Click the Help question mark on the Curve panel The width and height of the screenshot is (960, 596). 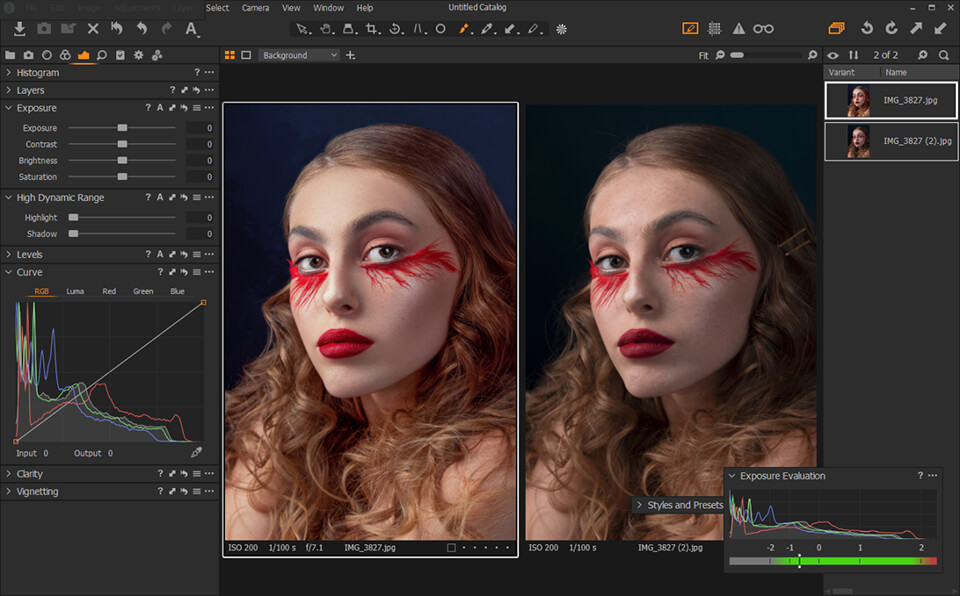[159, 271]
